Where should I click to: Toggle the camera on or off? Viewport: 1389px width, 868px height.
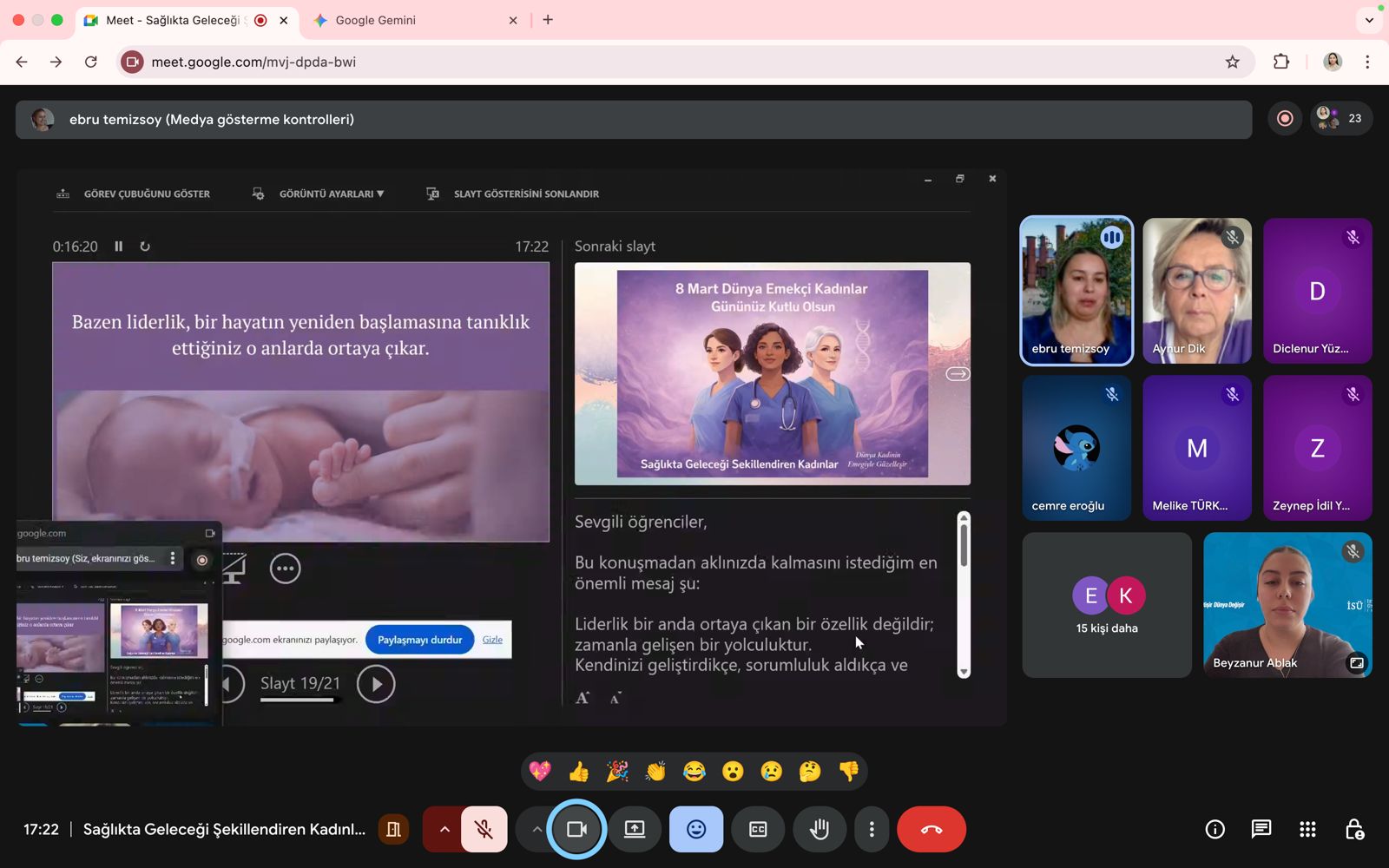(x=576, y=830)
